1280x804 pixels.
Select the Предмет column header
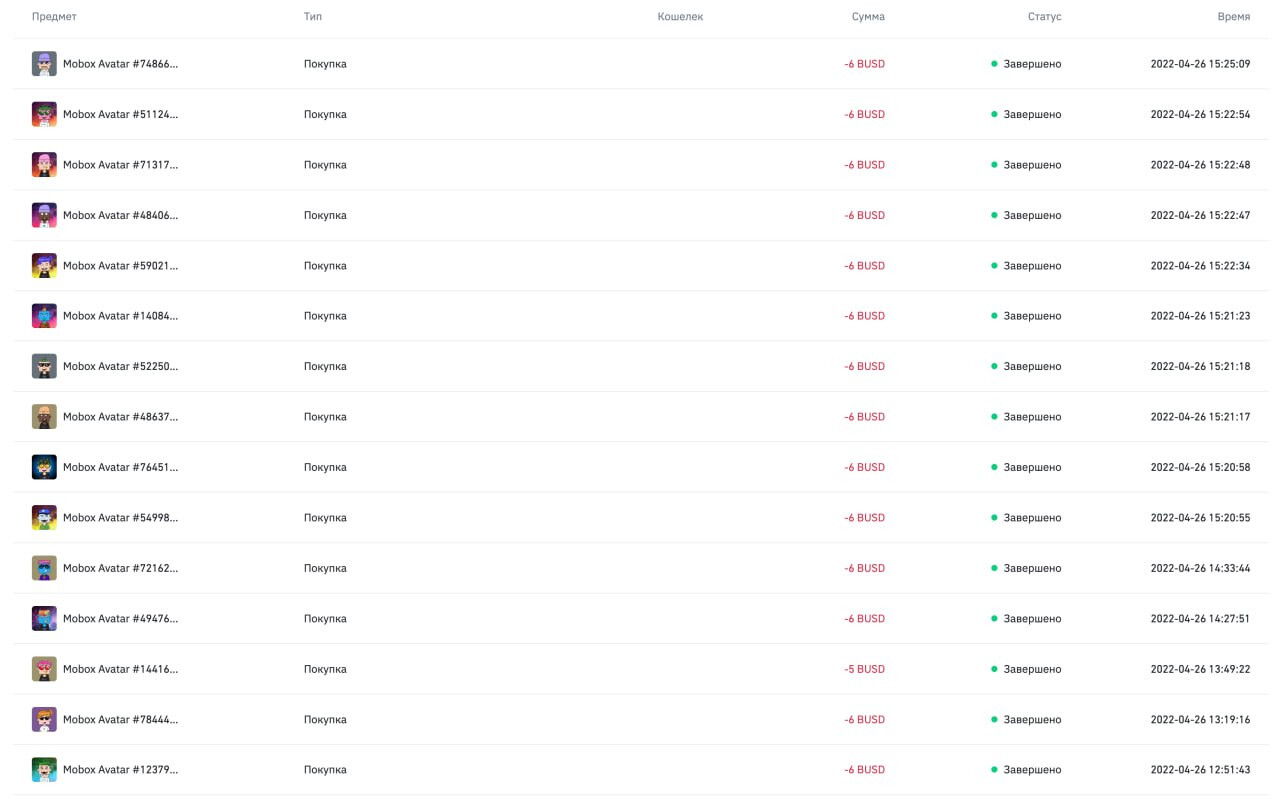(54, 17)
